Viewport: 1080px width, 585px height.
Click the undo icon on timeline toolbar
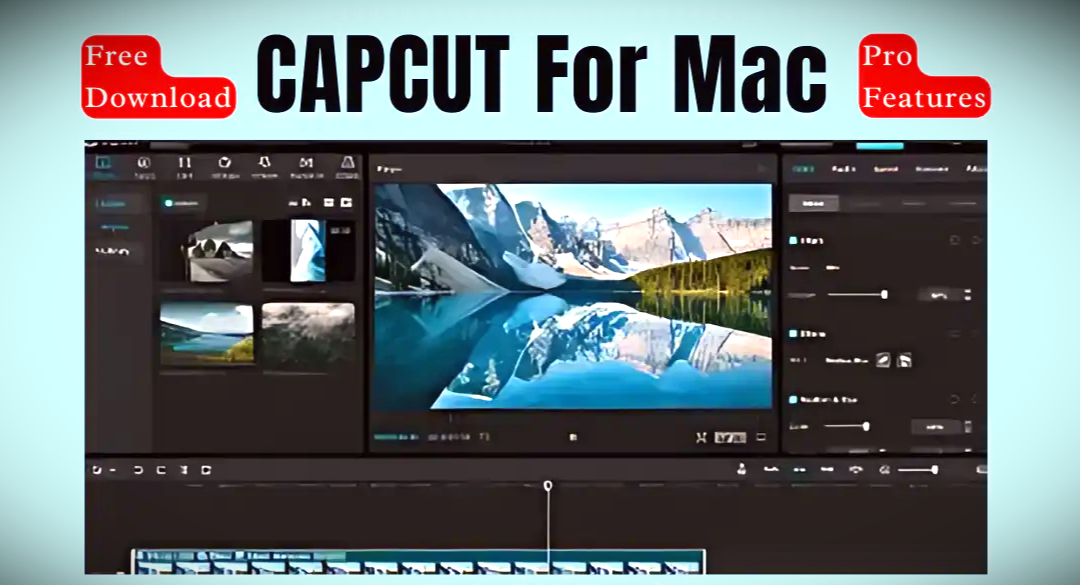point(138,470)
